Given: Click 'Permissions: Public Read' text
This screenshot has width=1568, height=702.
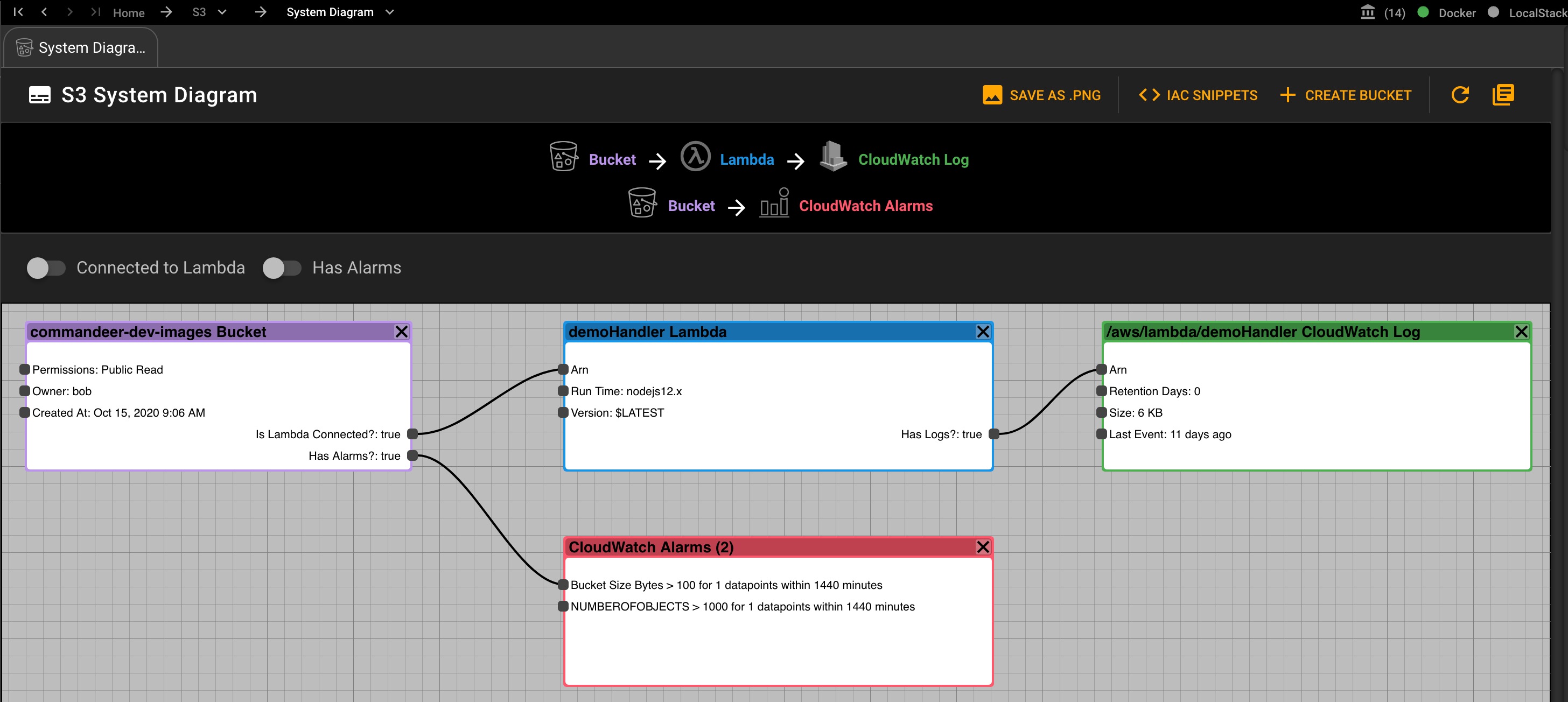Looking at the screenshot, I should pyautogui.click(x=97, y=369).
